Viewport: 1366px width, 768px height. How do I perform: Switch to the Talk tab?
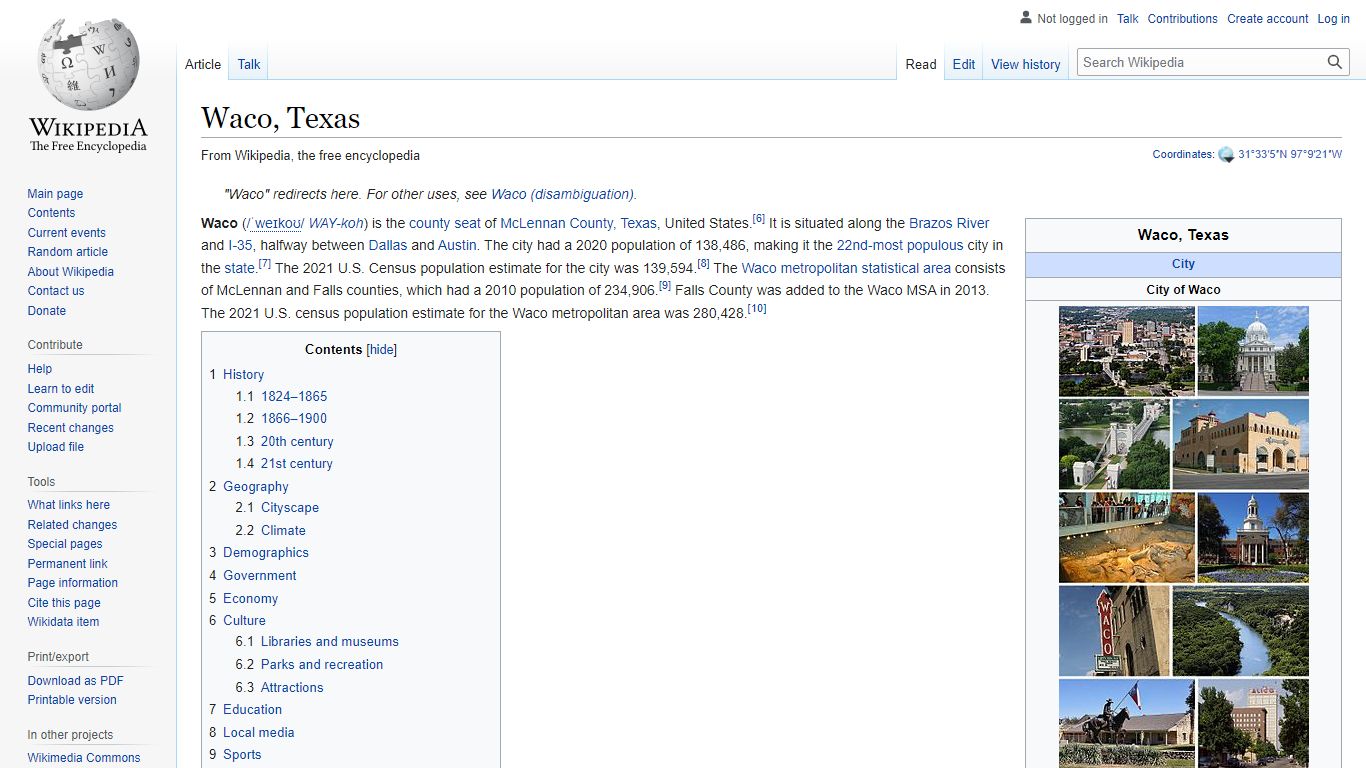(x=249, y=64)
